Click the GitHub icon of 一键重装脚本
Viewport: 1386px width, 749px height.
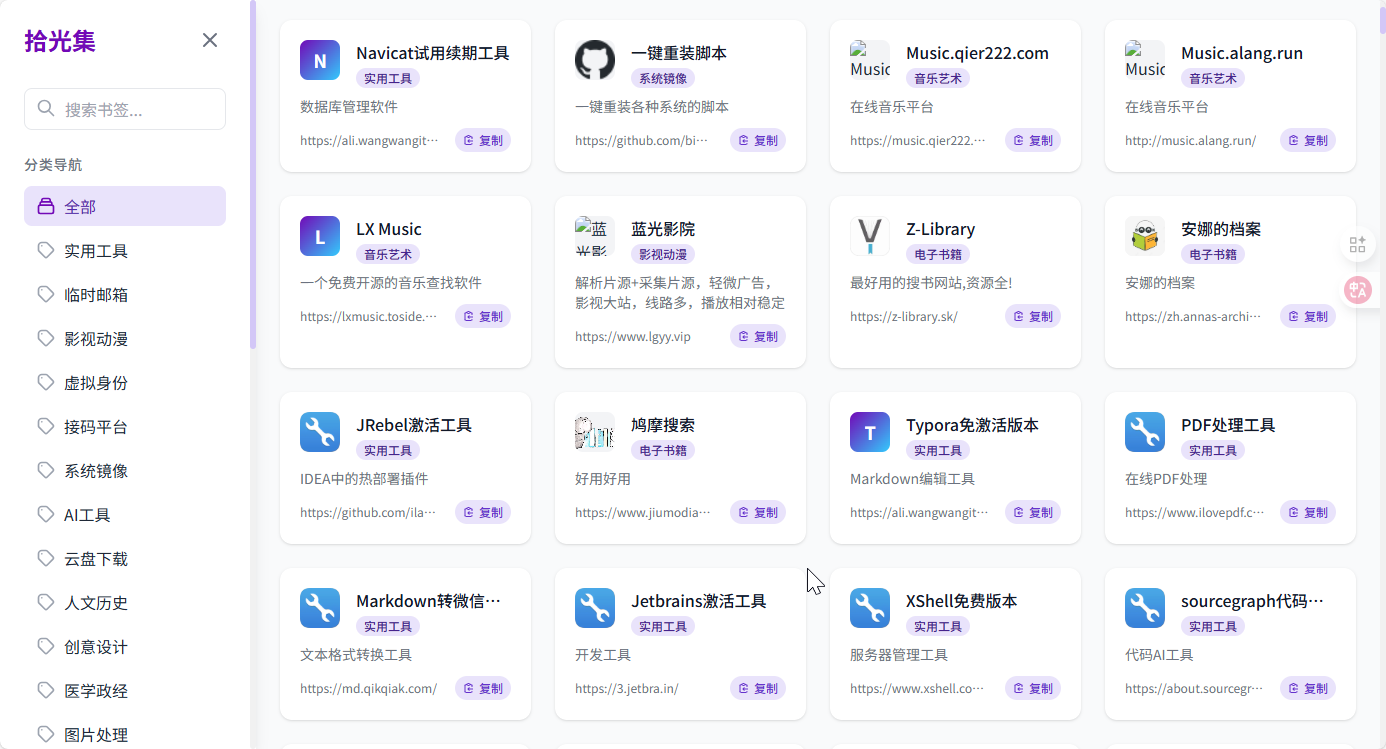click(x=595, y=60)
